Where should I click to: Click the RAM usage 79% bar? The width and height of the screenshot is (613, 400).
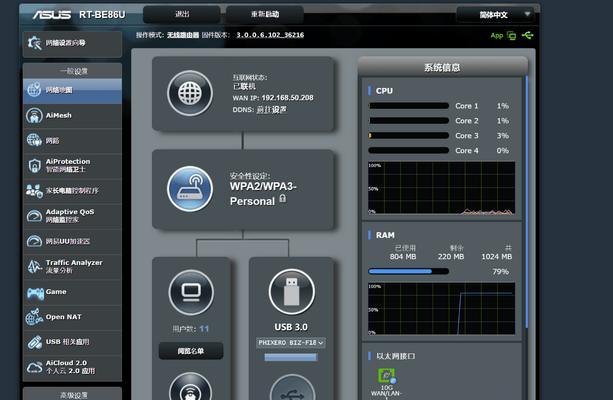(x=409, y=271)
